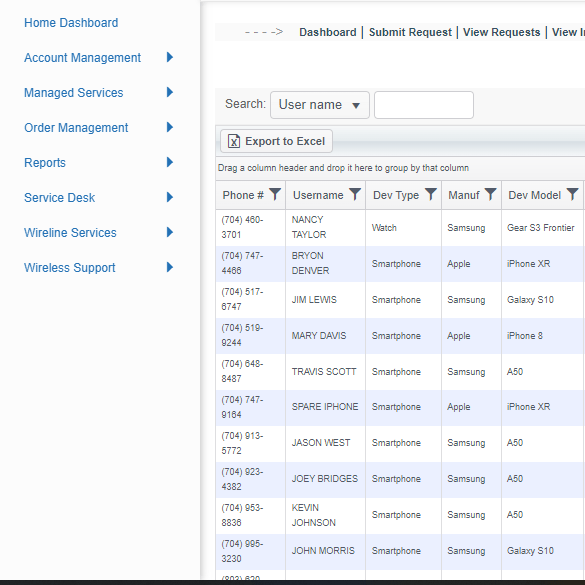This screenshot has width=585, height=585.
Task: Select BRYON DENVER username cell
Action: [325, 263]
